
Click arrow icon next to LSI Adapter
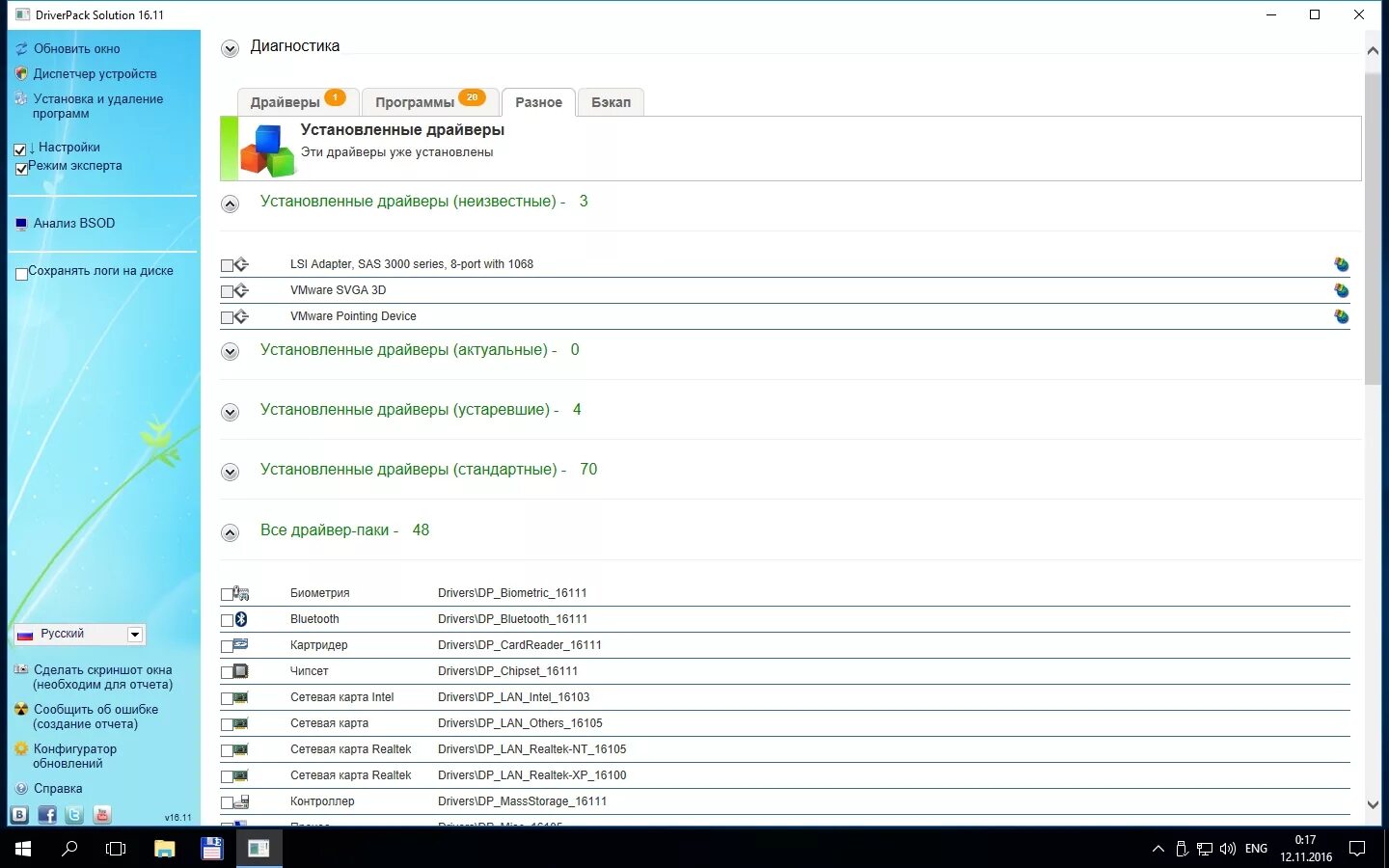point(241,264)
